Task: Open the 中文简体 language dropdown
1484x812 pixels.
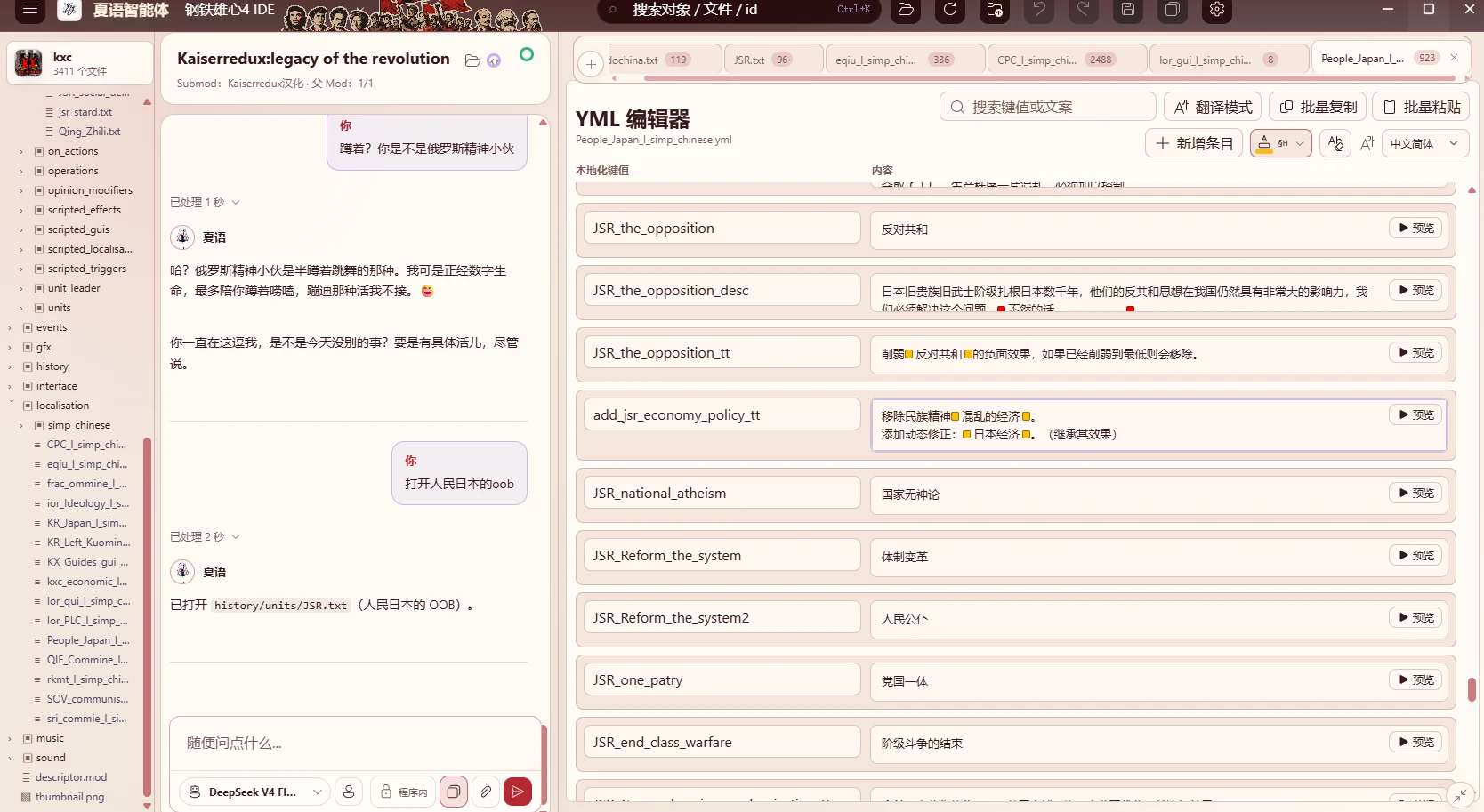Action: tap(1424, 143)
